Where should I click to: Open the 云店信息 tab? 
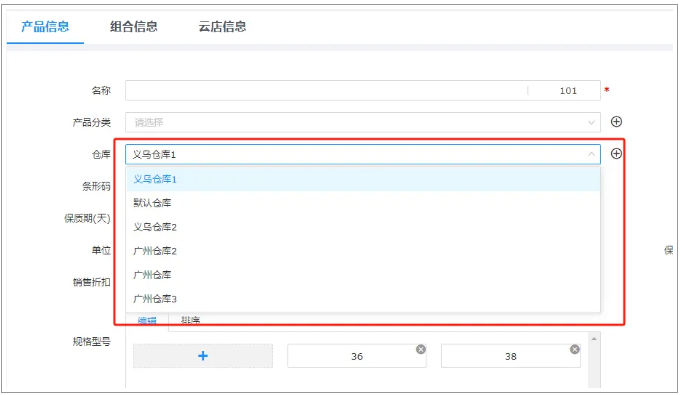(x=222, y=27)
